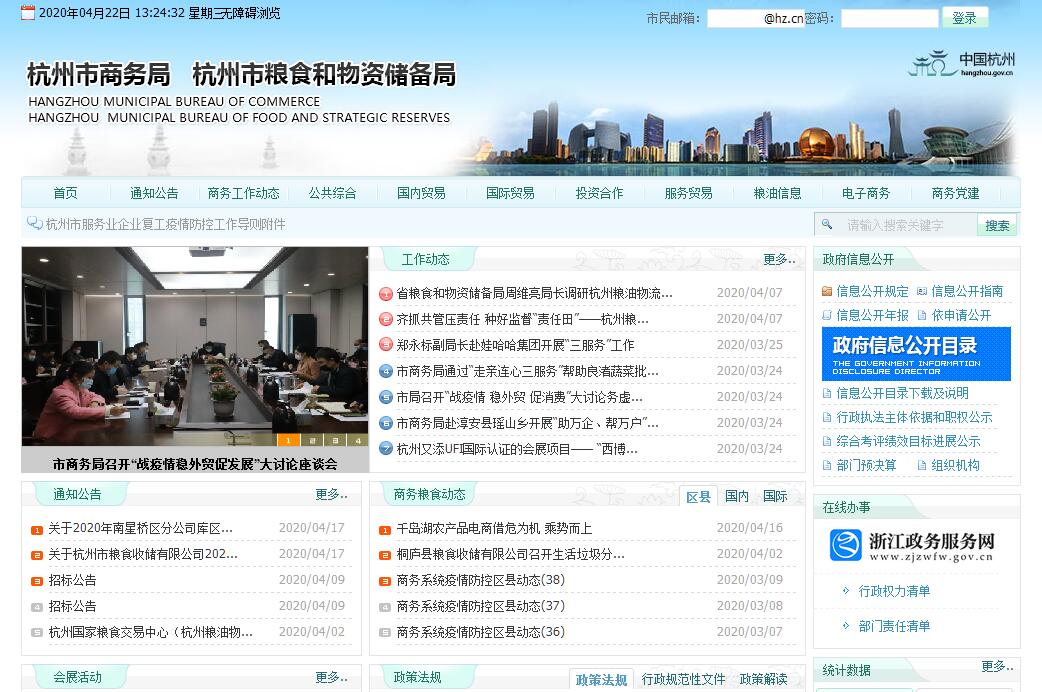Viewport: 1042px width, 692px height.
Task: Click the 中国杭州 logo in the header
Action: (961, 64)
